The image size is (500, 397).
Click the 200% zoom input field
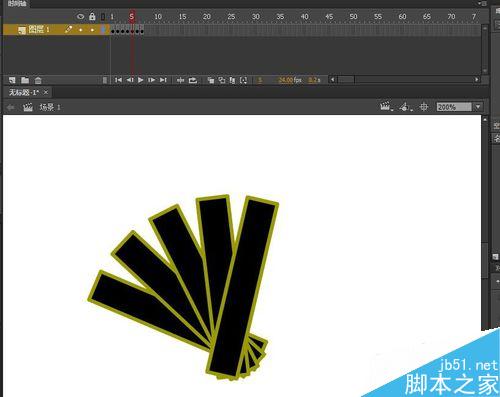454,107
